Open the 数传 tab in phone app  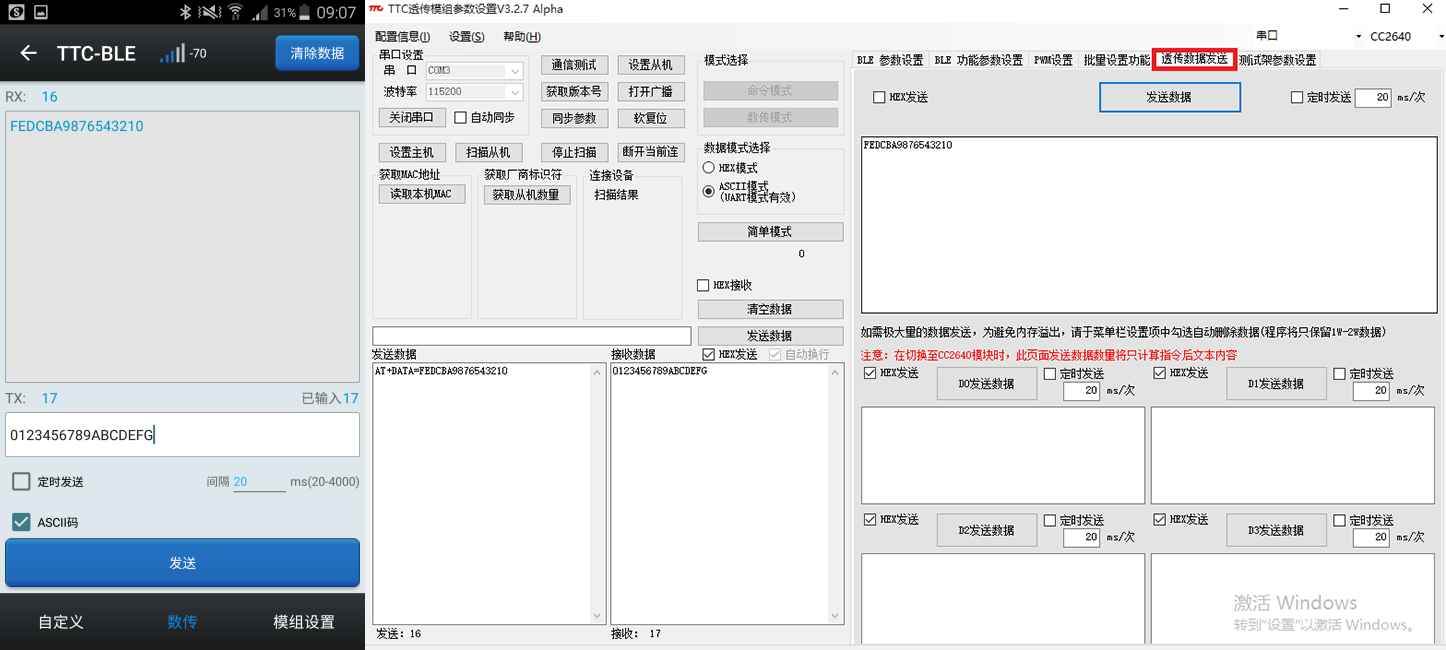click(182, 621)
